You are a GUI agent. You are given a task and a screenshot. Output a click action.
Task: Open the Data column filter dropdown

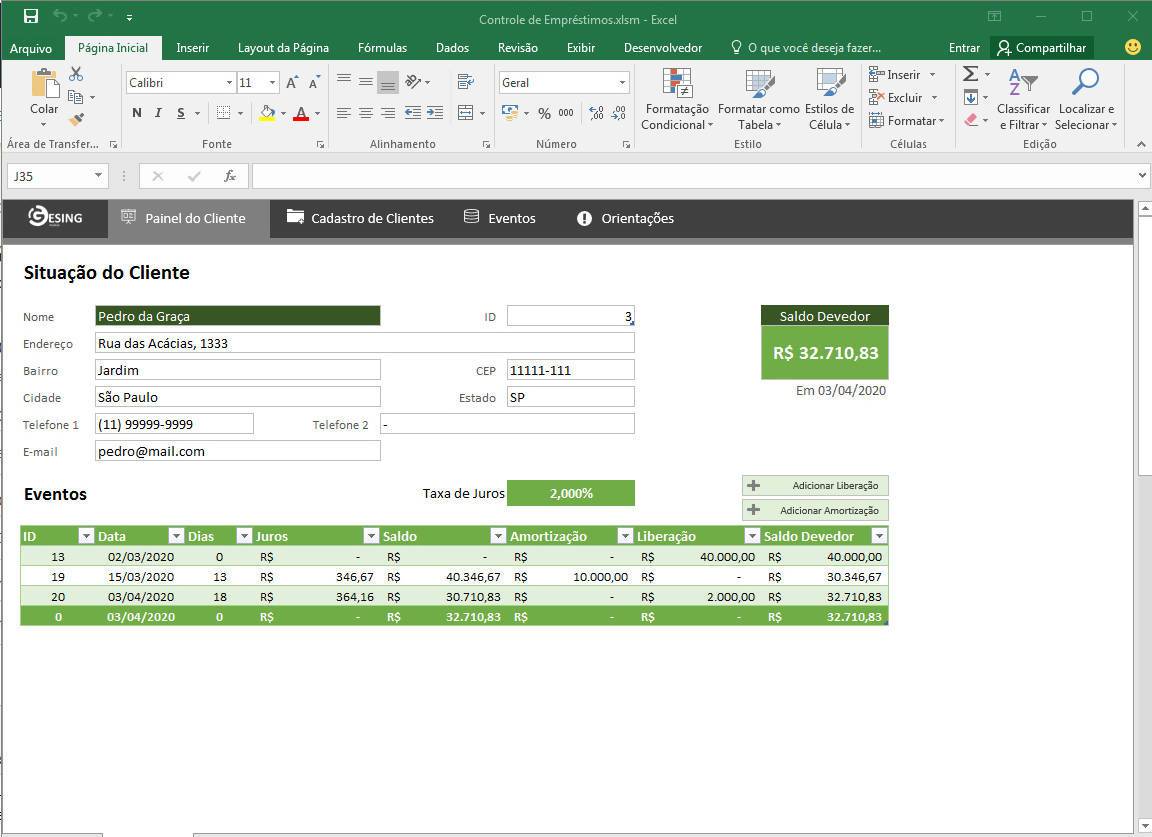[x=176, y=536]
